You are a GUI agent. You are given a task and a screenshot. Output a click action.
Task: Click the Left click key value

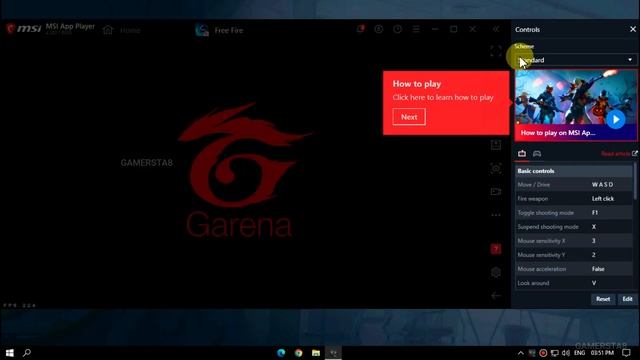click(x=603, y=199)
